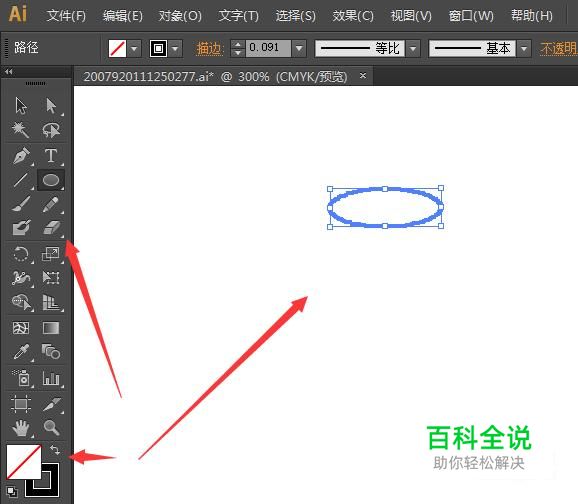The width and height of the screenshot is (578, 504).
Task: Select the Warp tool
Action: coord(21,278)
